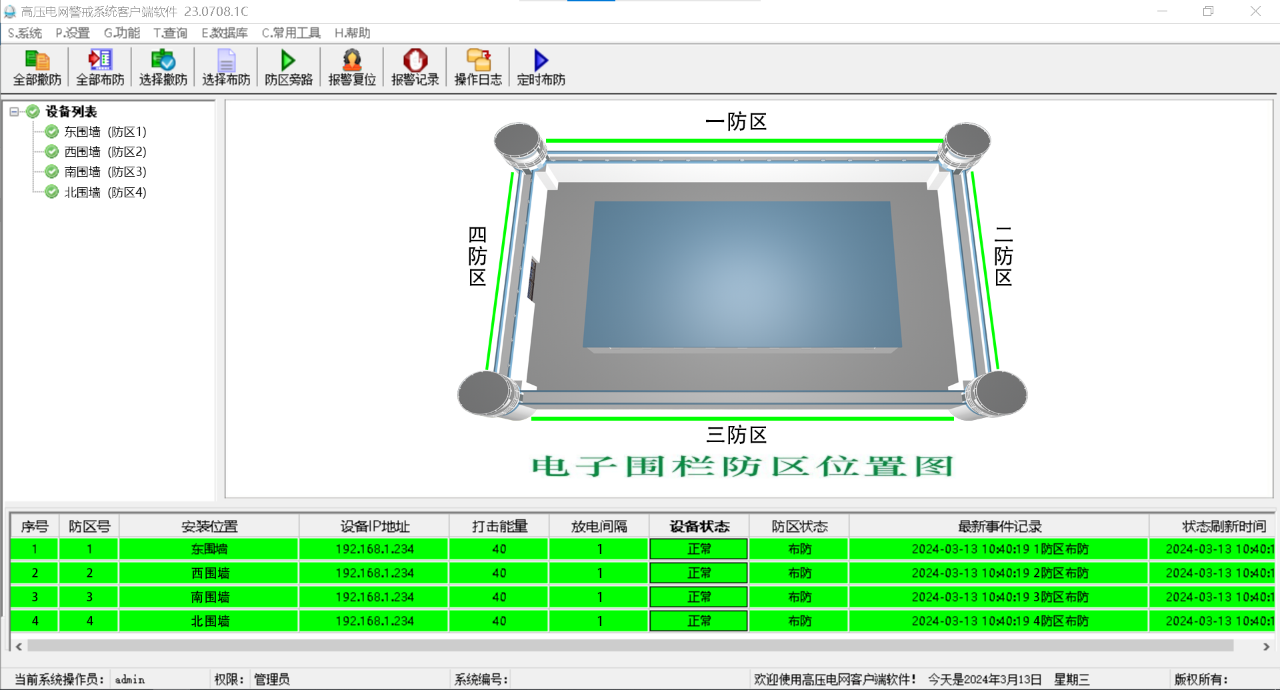Screen dimensions: 1280x690
Task: Open the S.系统 menu
Action: click(x=25, y=33)
